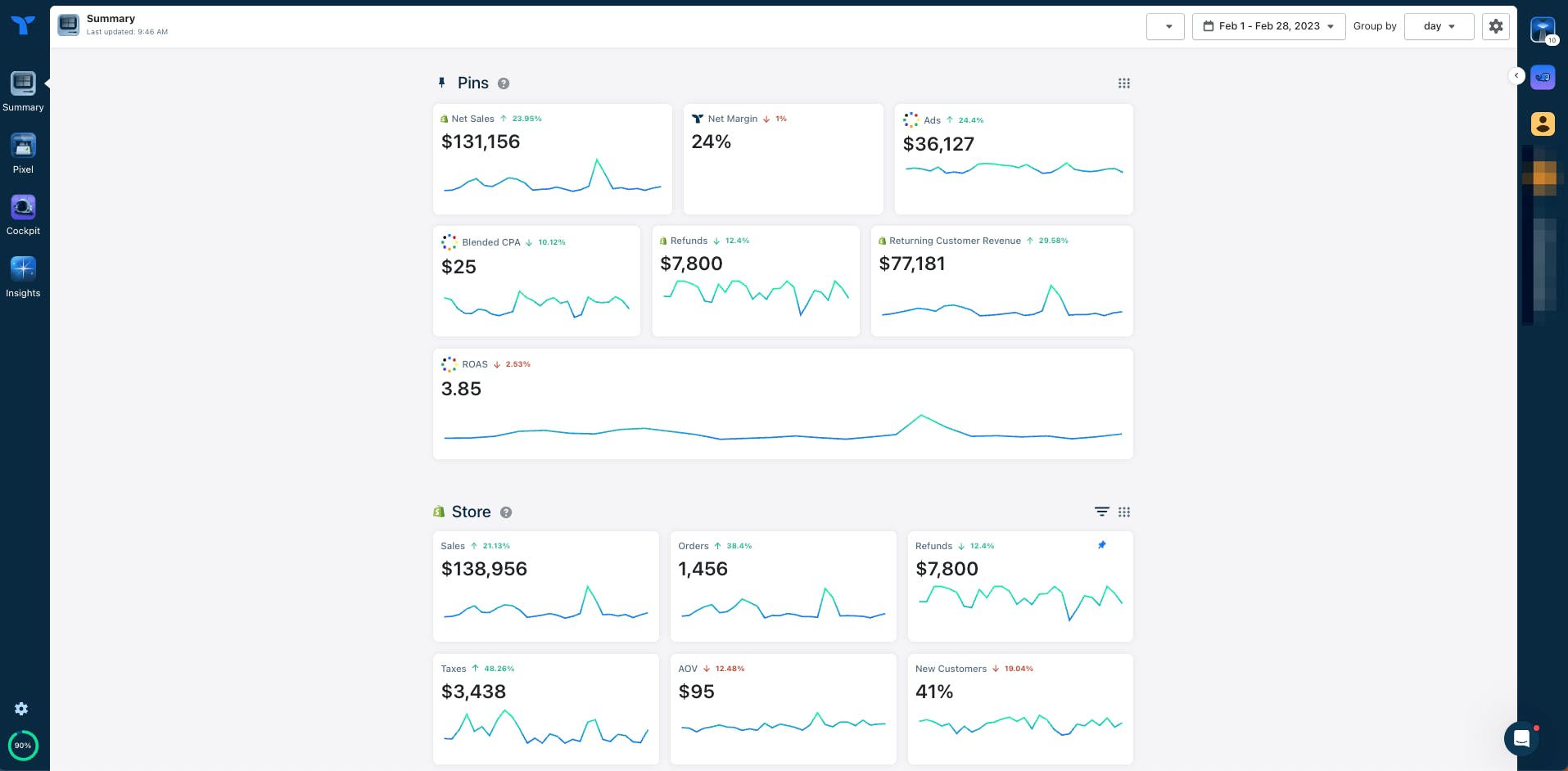Open the Pixel section from the left sidebar
This screenshot has height=771, width=1568.
click(x=23, y=151)
